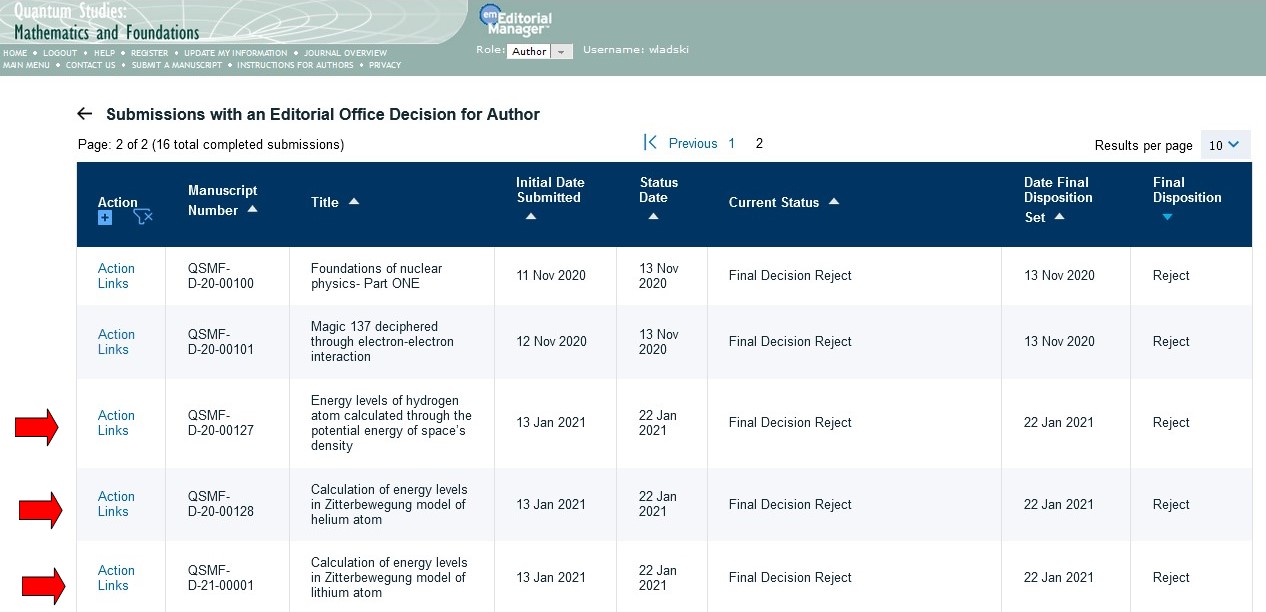Sort by Title using its arrow icon
This screenshot has height=612, width=1266.
[x=353, y=202]
